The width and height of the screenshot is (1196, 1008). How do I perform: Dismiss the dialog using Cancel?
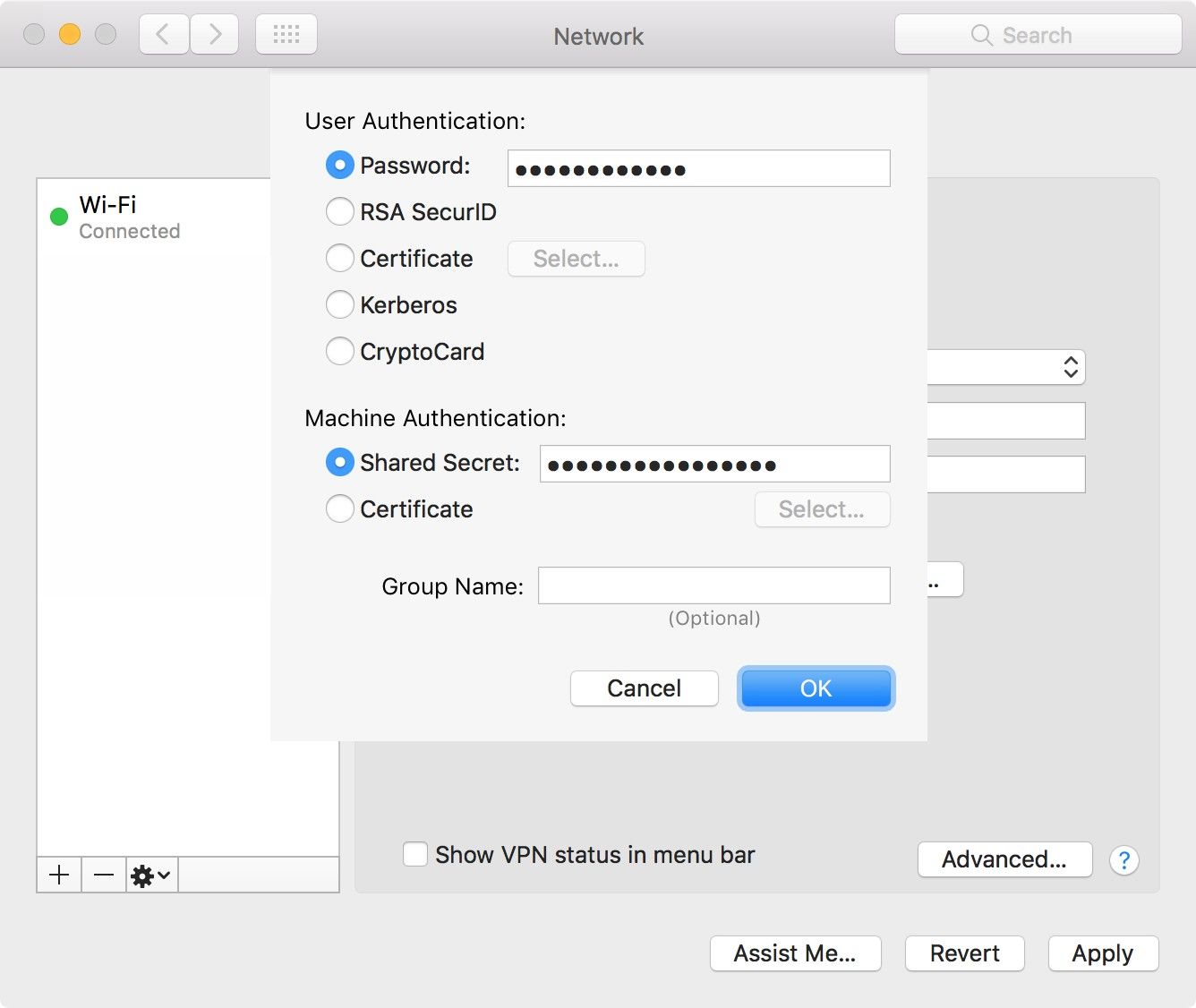(644, 688)
